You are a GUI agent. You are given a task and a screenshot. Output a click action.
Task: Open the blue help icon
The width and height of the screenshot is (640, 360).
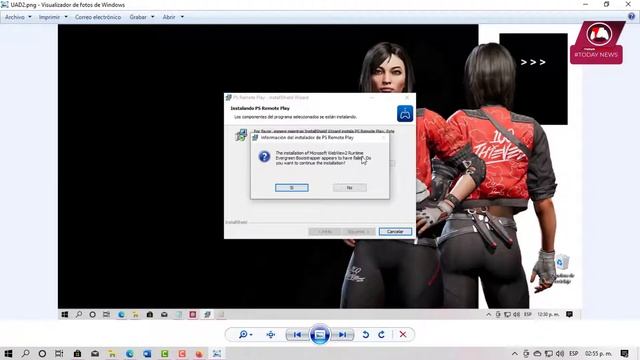[x=631, y=17]
